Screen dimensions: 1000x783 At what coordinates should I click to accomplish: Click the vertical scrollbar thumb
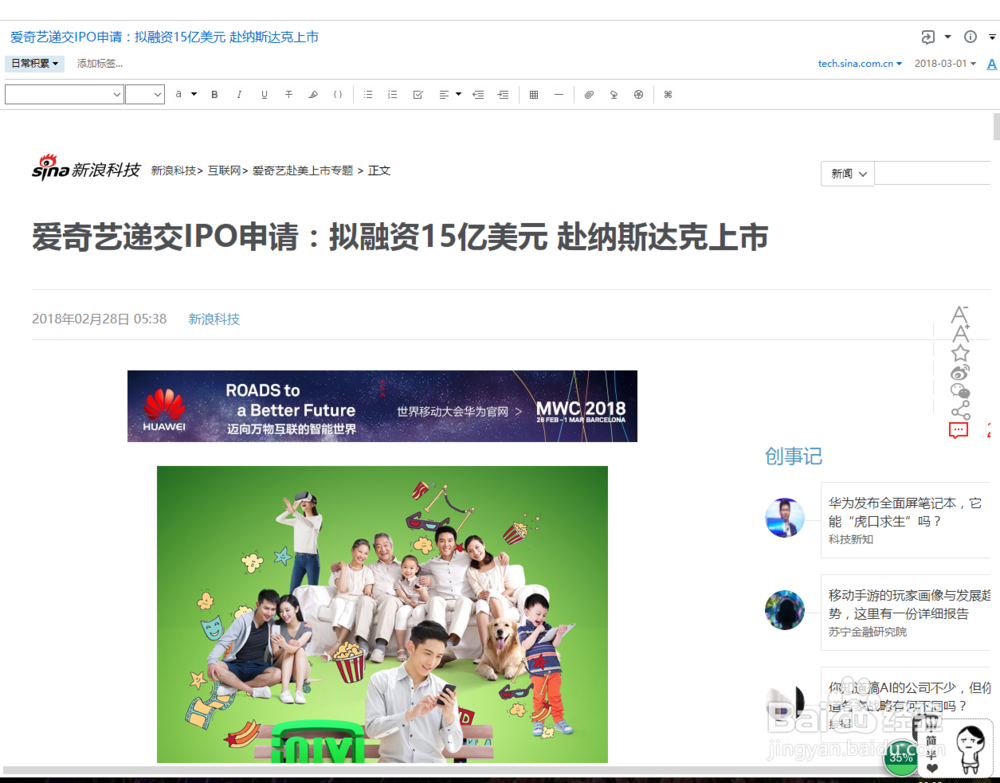(x=996, y=126)
